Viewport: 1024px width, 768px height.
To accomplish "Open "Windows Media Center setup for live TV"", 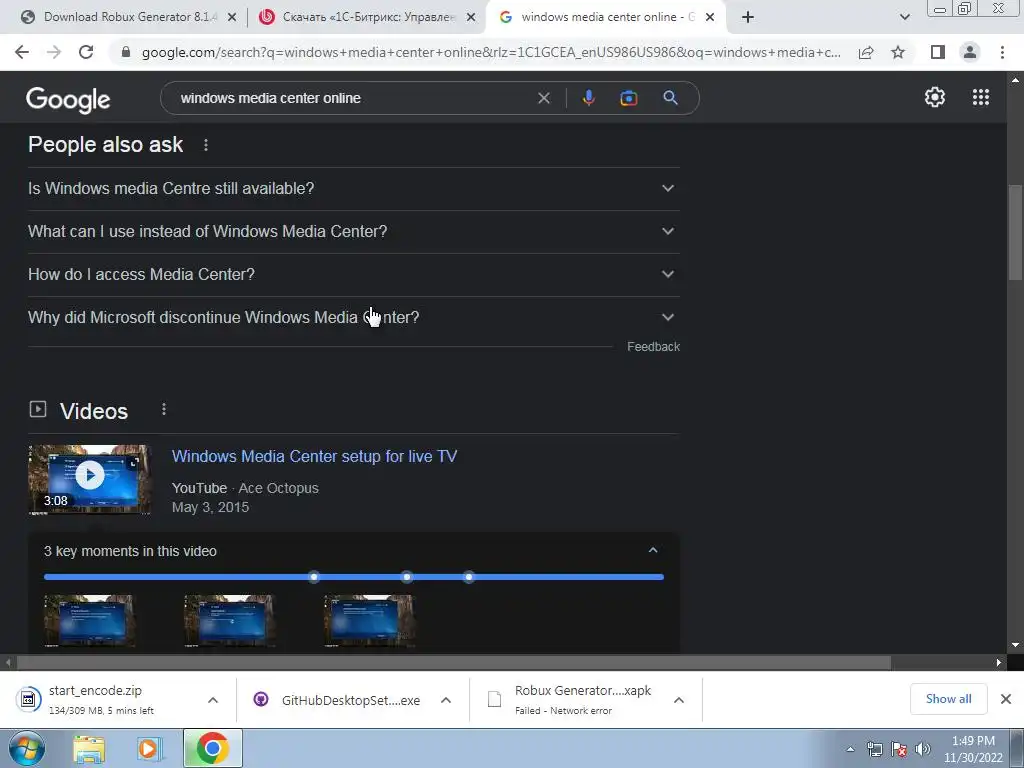I will pos(314,456).
